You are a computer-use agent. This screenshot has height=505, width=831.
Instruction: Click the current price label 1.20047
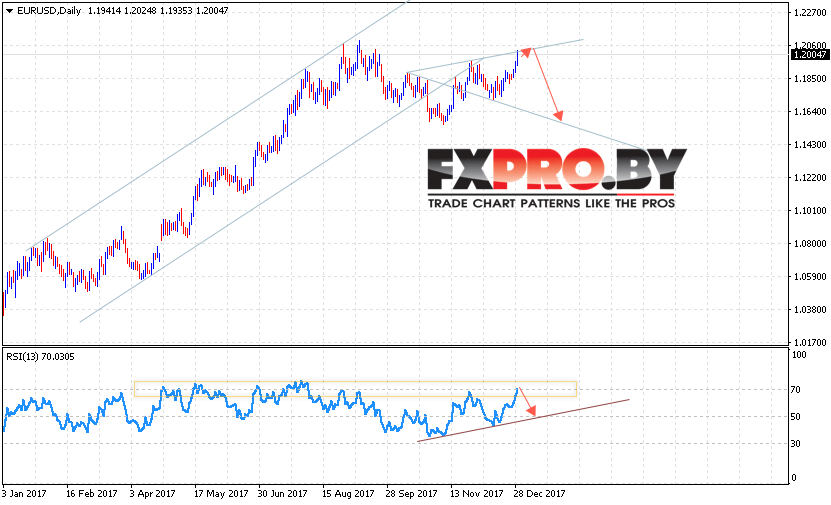(x=810, y=55)
